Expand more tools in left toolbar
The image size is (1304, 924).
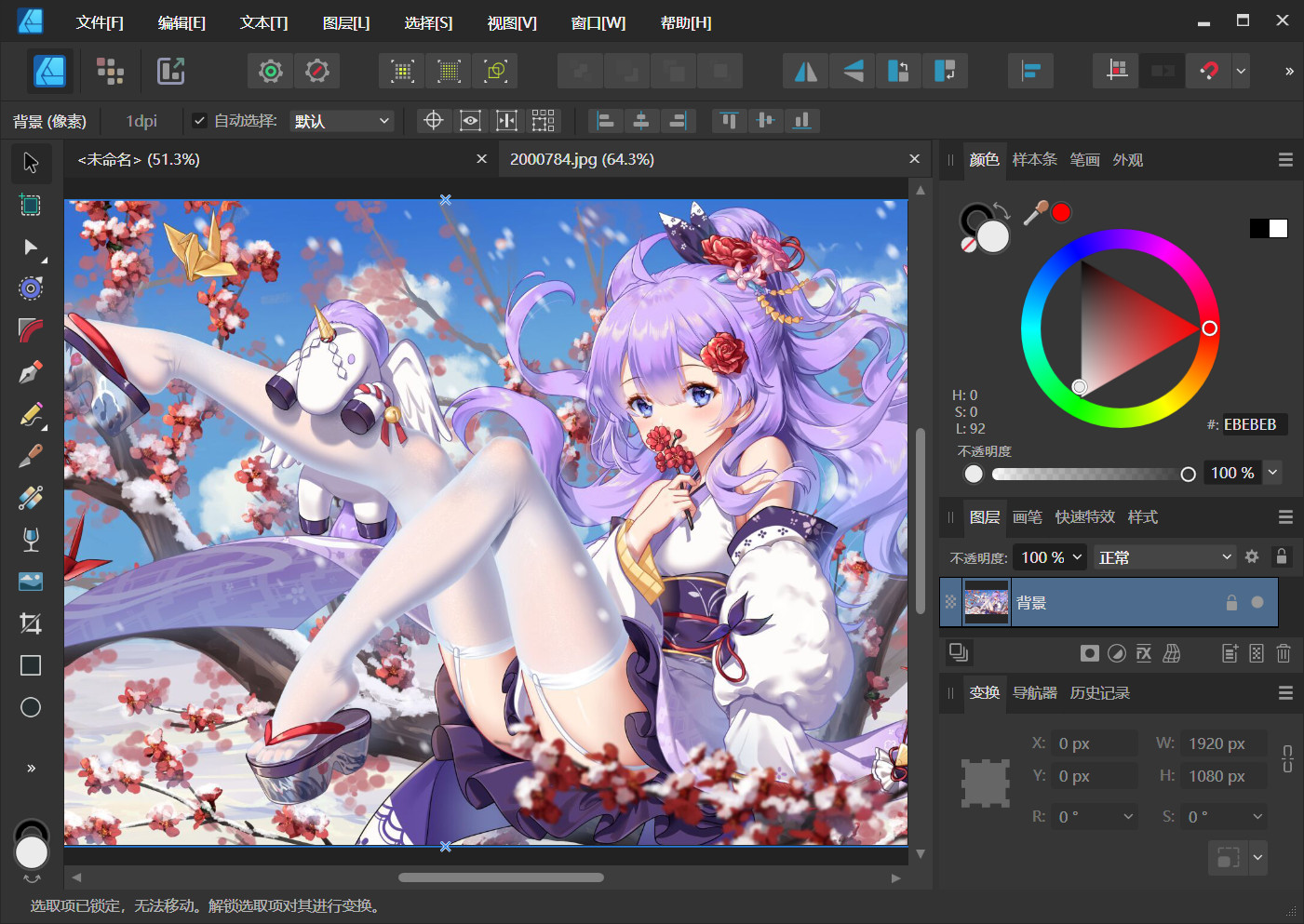[x=31, y=768]
